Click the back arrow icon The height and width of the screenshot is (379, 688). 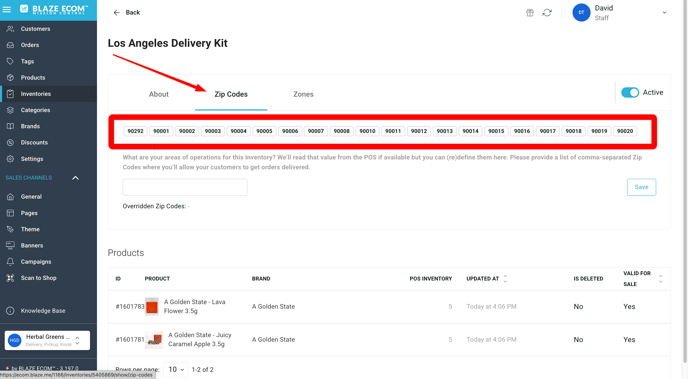pos(116,13)
